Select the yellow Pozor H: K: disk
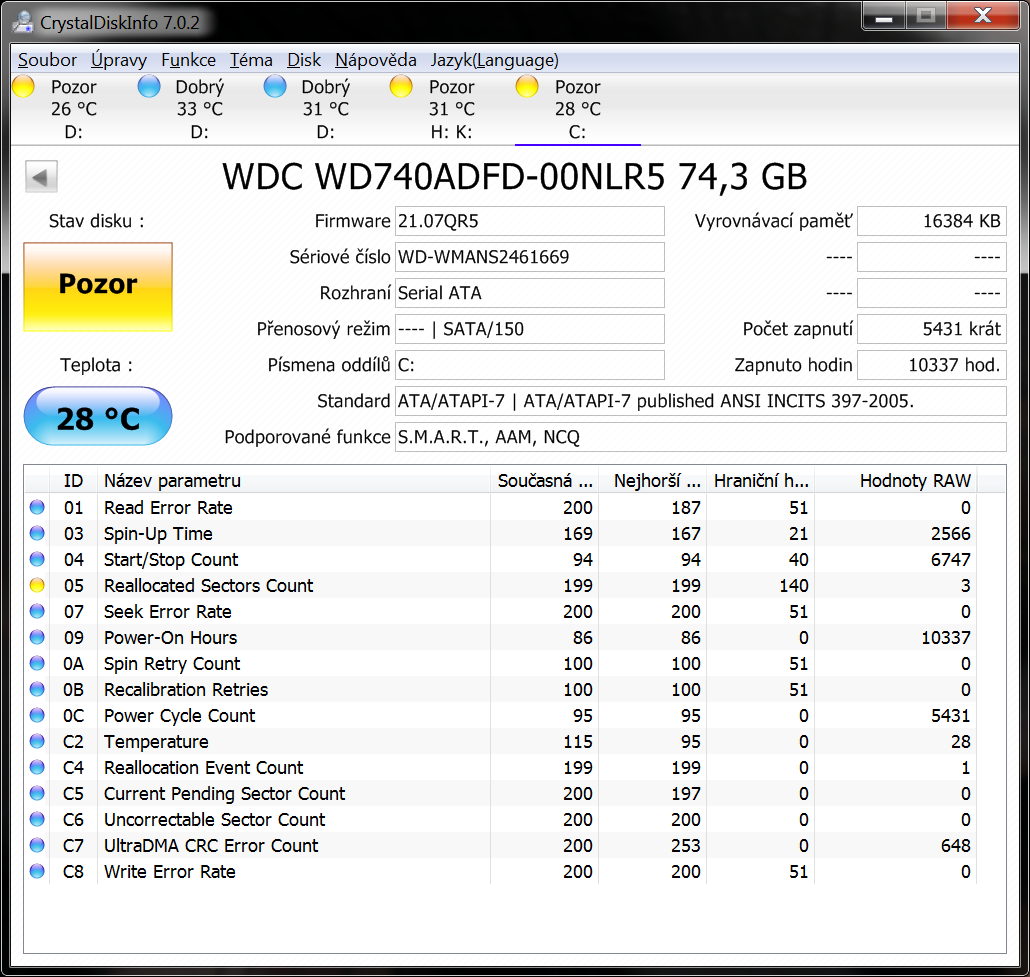The image size is (1030, 977). coord(438,109)
